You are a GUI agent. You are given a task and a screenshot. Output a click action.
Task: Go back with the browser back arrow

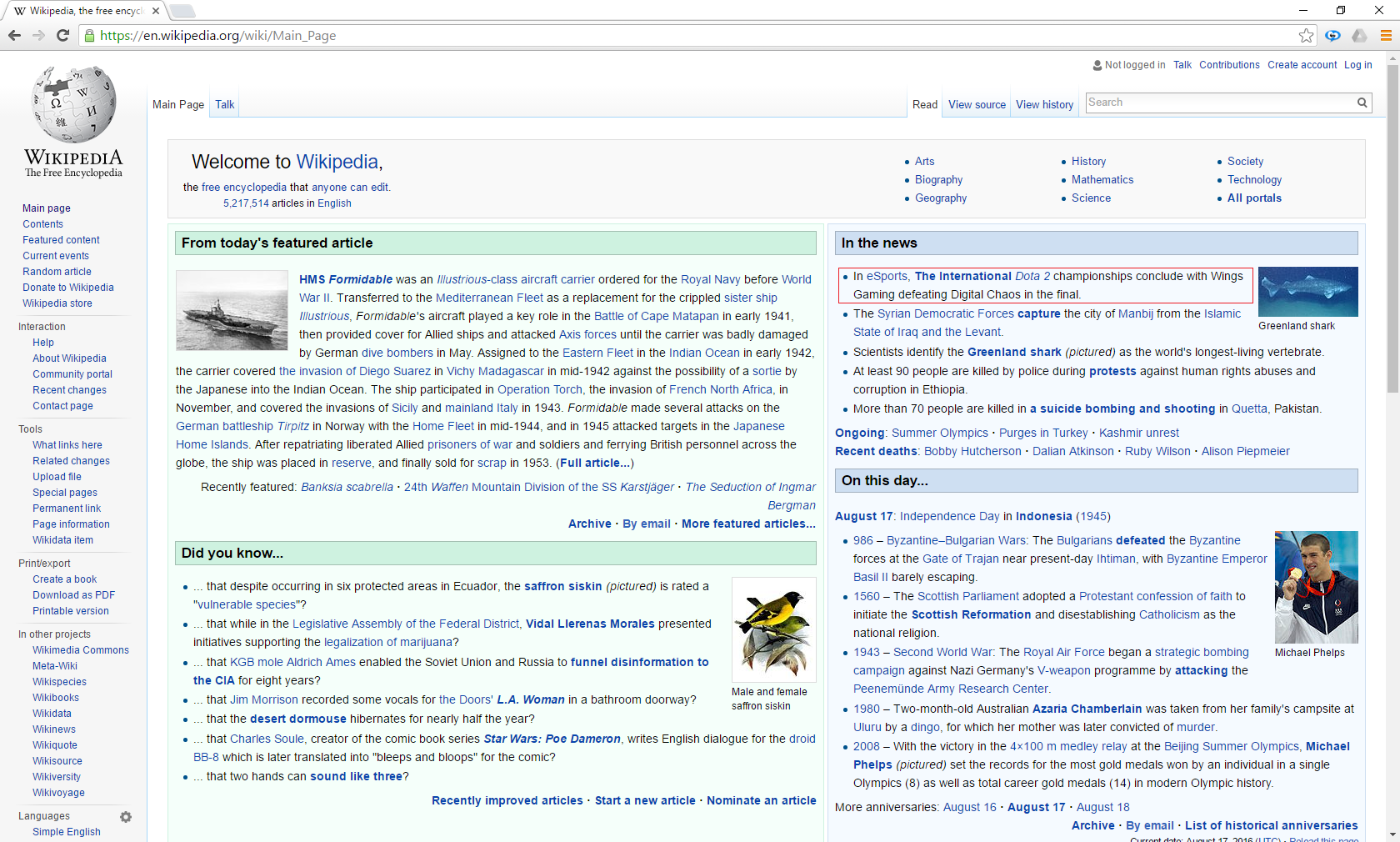point(14,35)
